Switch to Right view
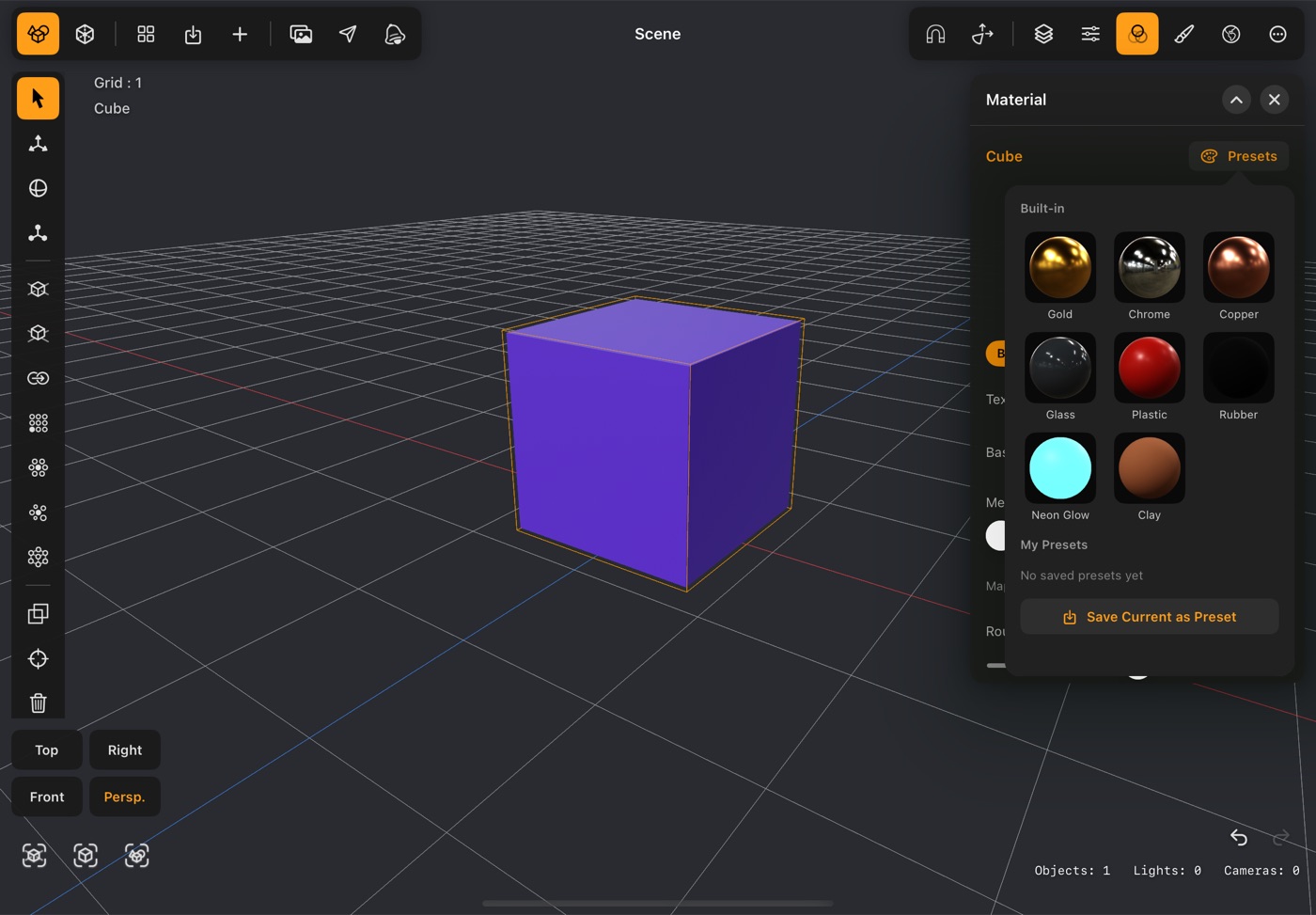This screenshot has height=915, width=1316. [124, 749]
